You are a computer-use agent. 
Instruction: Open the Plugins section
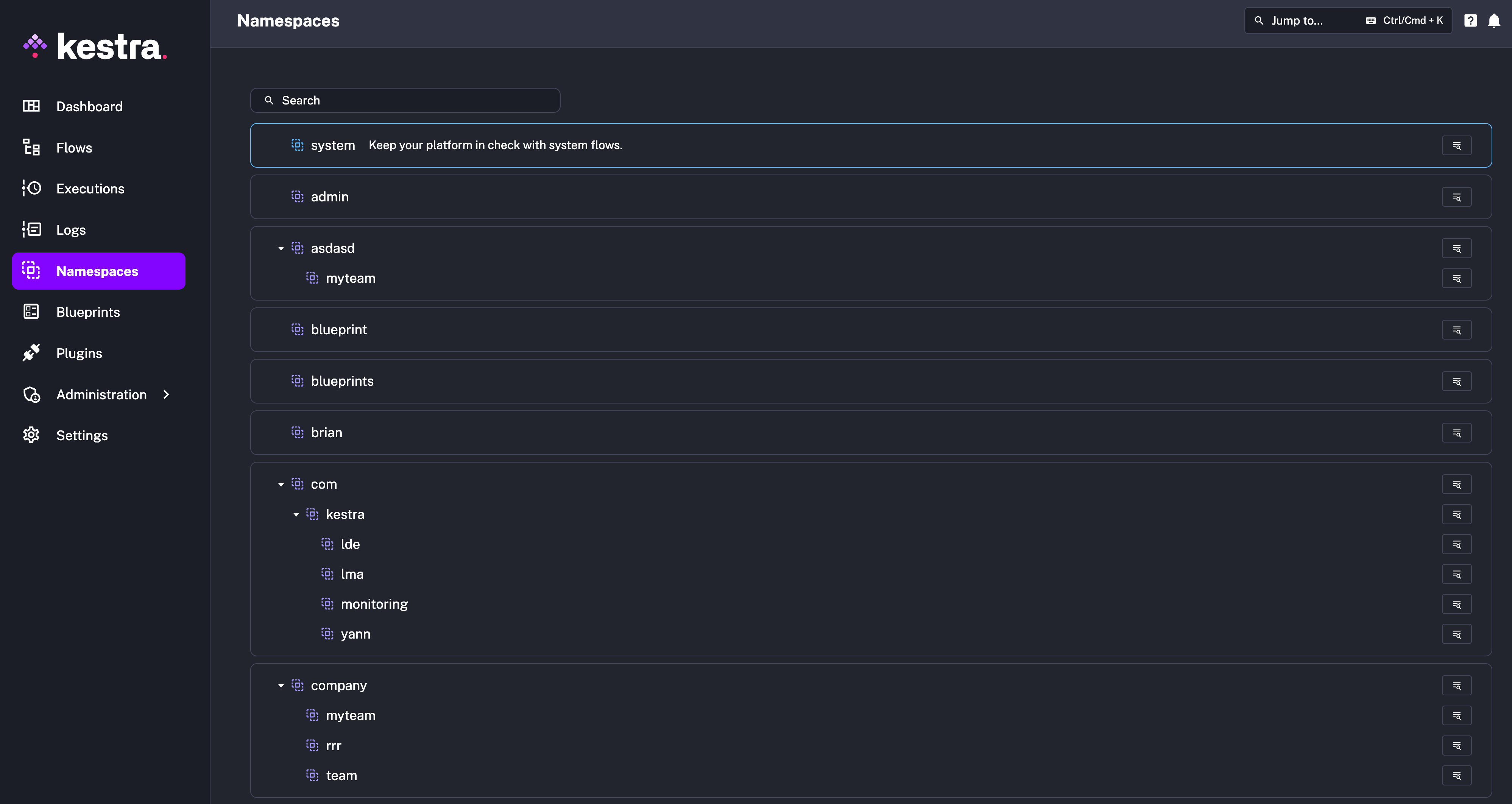[79, 353]
